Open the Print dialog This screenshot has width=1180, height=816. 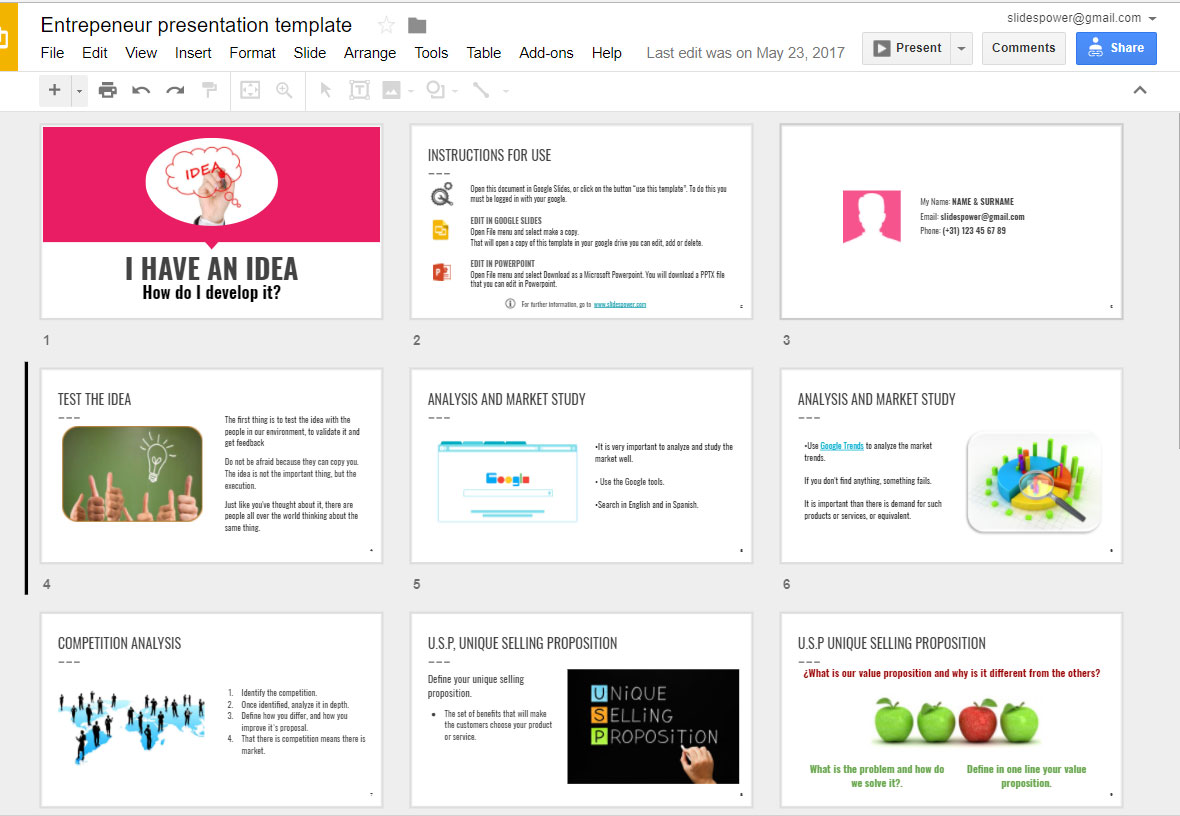108,90
